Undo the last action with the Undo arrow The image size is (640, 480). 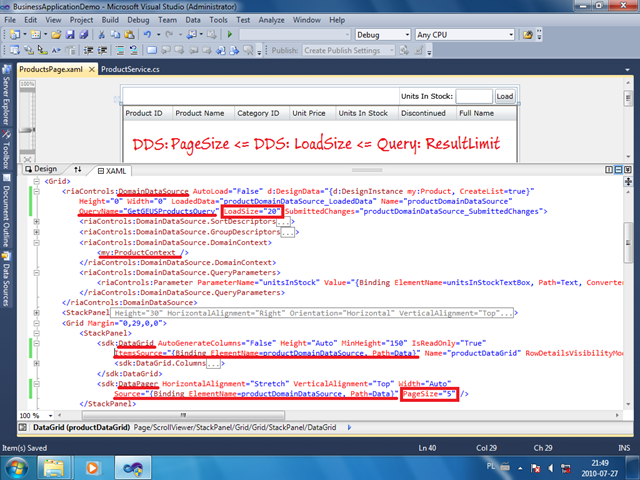tap(147, 35)
